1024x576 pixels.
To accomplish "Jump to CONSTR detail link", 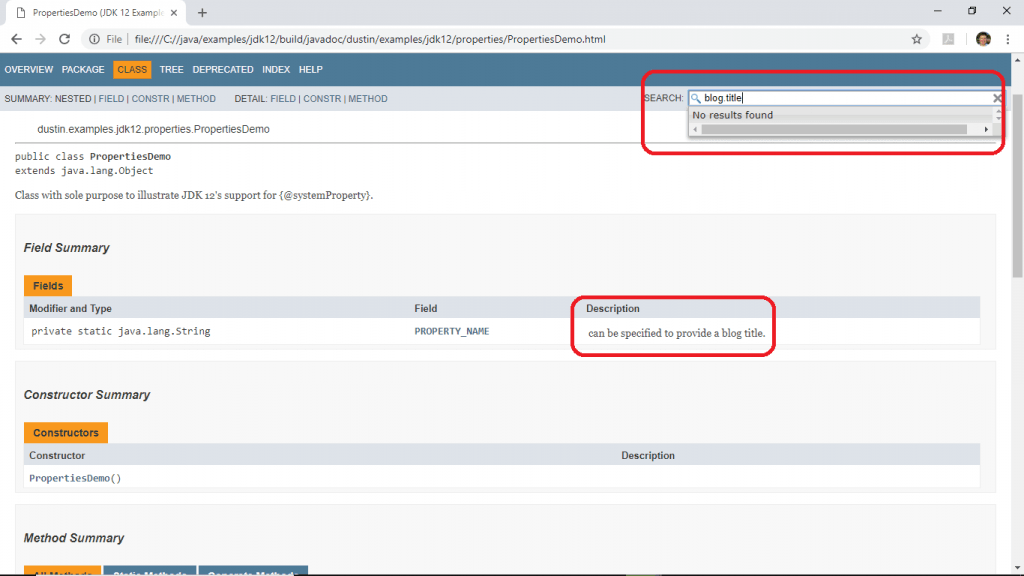I will [322, 99].
